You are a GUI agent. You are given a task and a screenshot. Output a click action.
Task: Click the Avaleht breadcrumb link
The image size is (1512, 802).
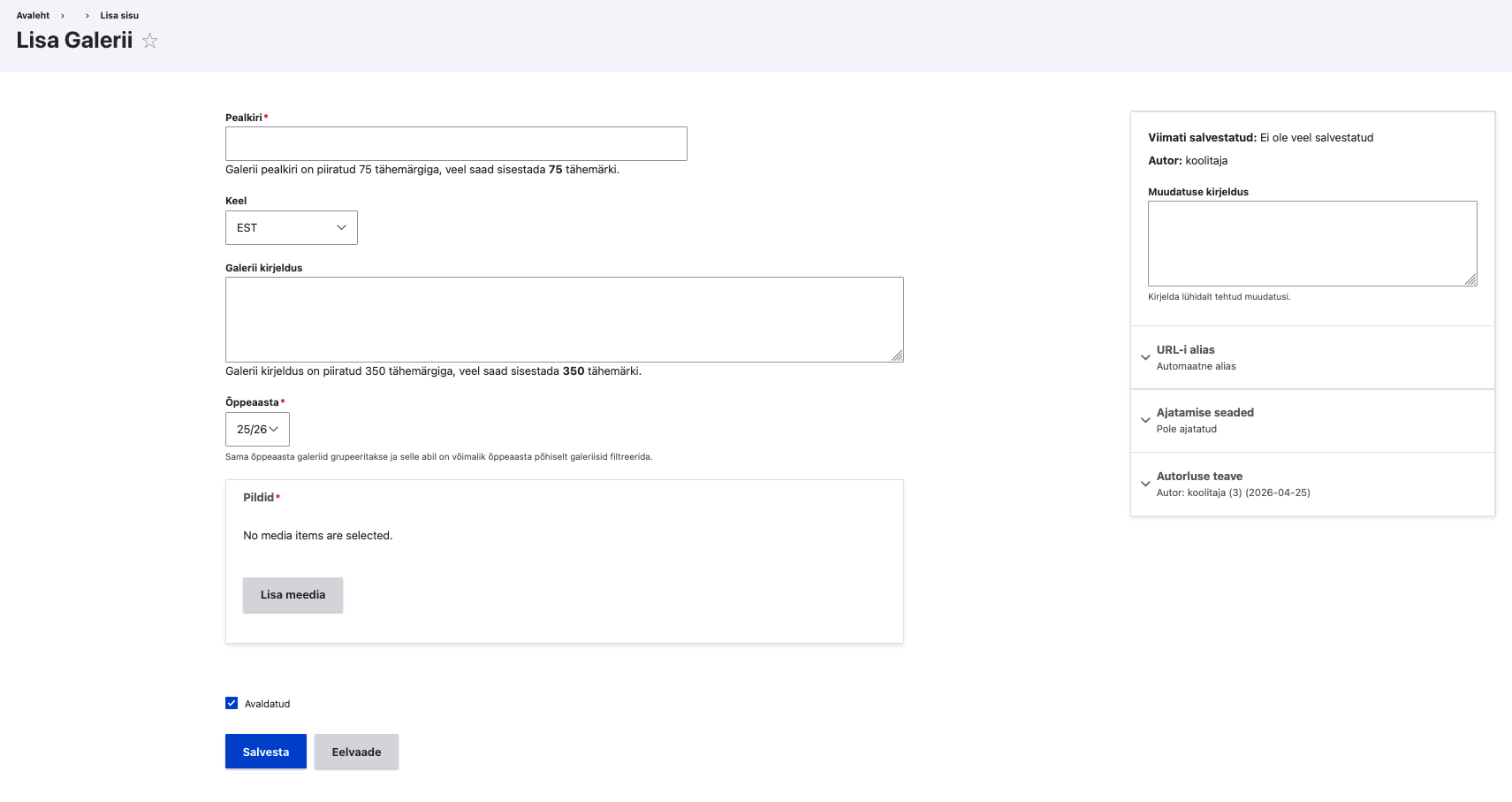coord(33,15)
